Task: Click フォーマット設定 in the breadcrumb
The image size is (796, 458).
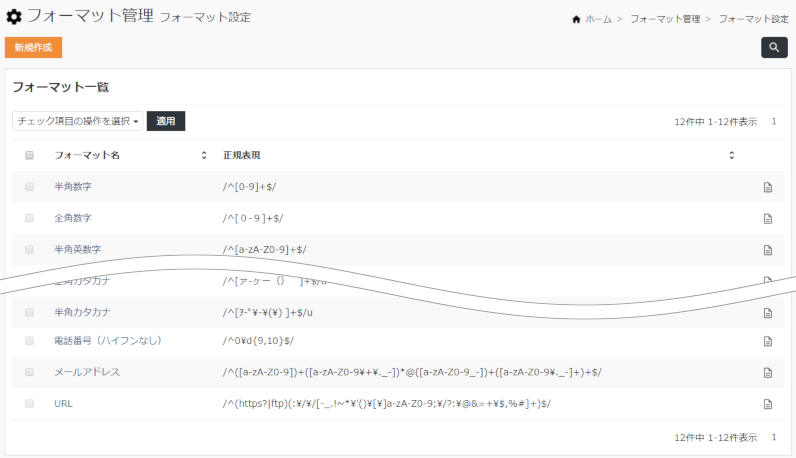Action: click(753, 19)
